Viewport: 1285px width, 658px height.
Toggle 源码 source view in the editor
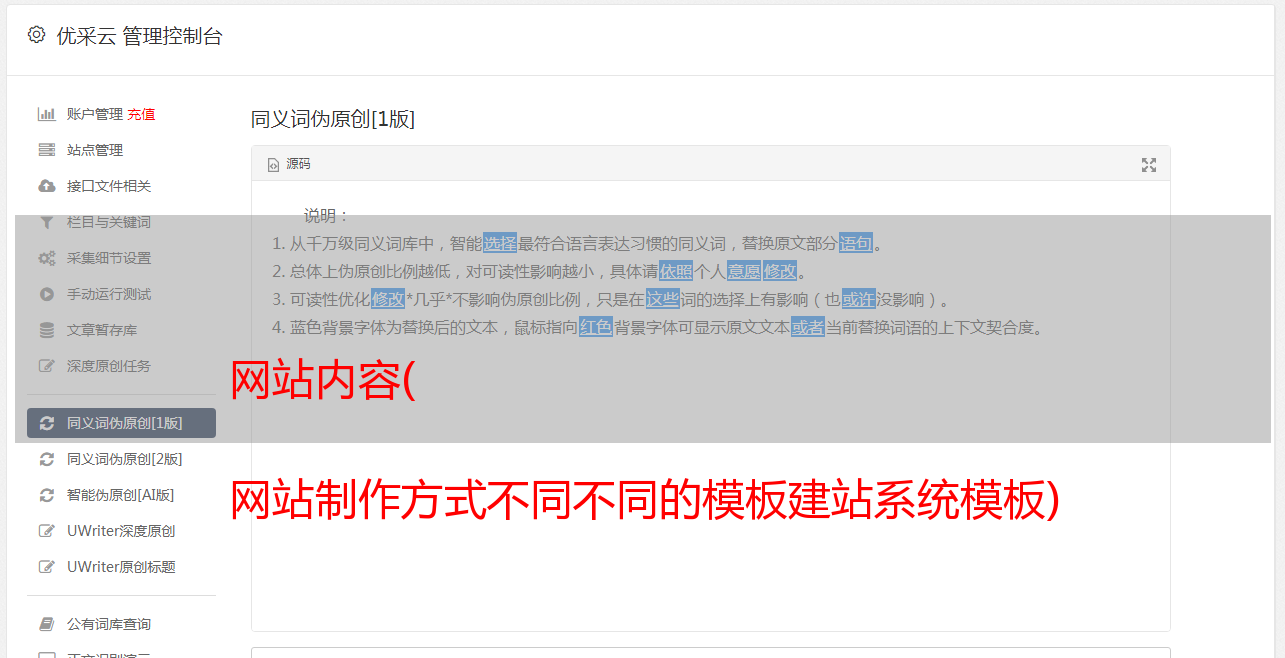click(289, 164)
